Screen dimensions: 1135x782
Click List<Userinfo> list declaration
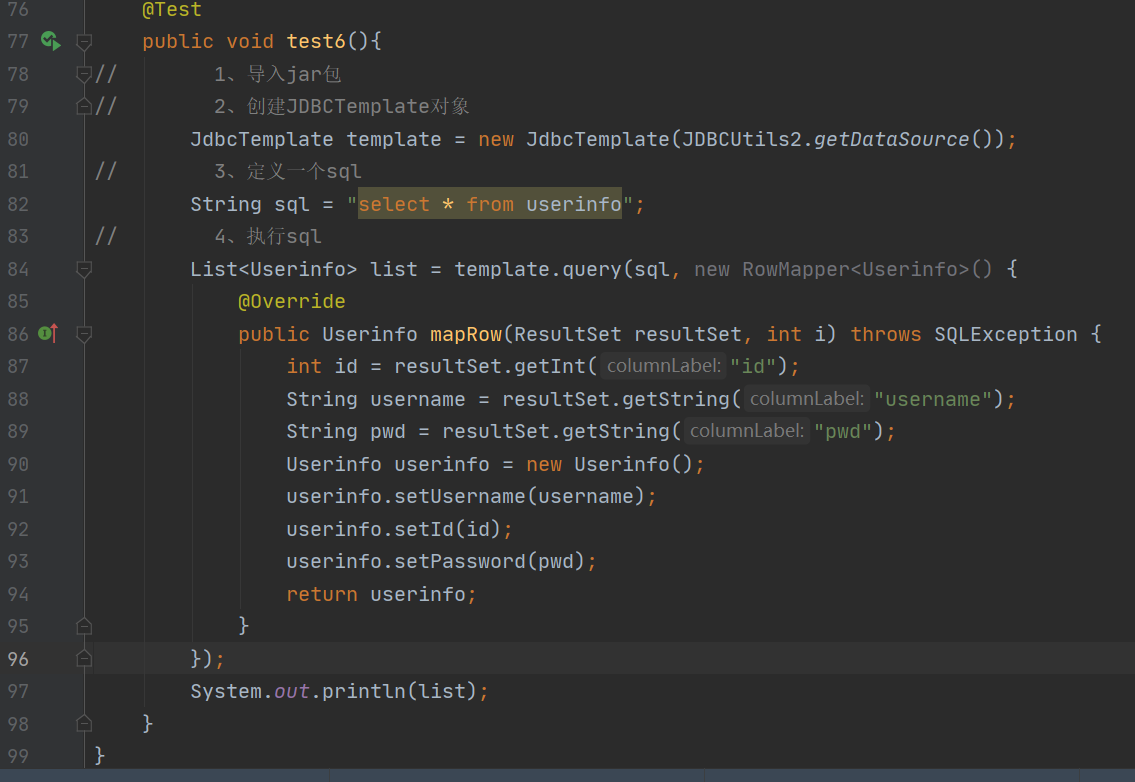coord(304,269)
